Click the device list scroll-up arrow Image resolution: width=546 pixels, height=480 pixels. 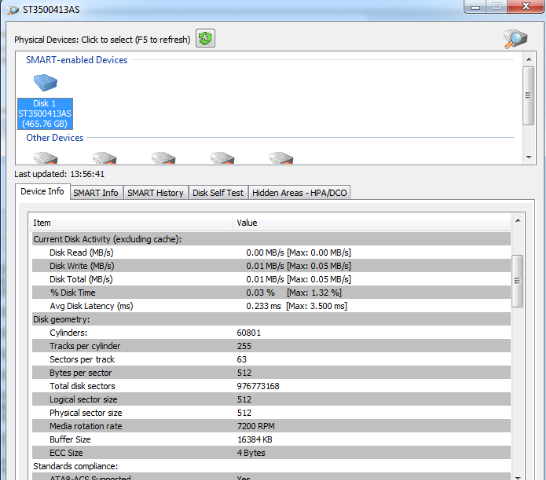pyautogui.click(x=529, y=60)
